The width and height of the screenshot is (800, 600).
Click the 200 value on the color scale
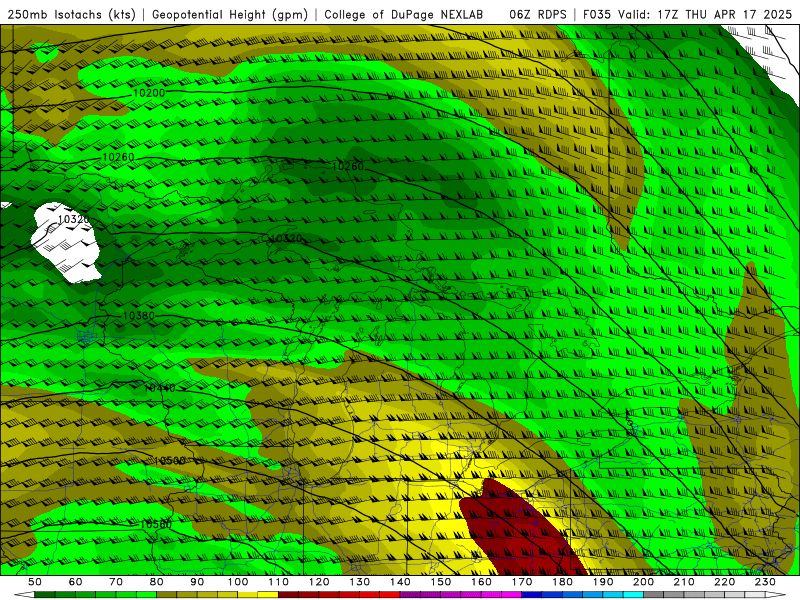pos(643,582)
